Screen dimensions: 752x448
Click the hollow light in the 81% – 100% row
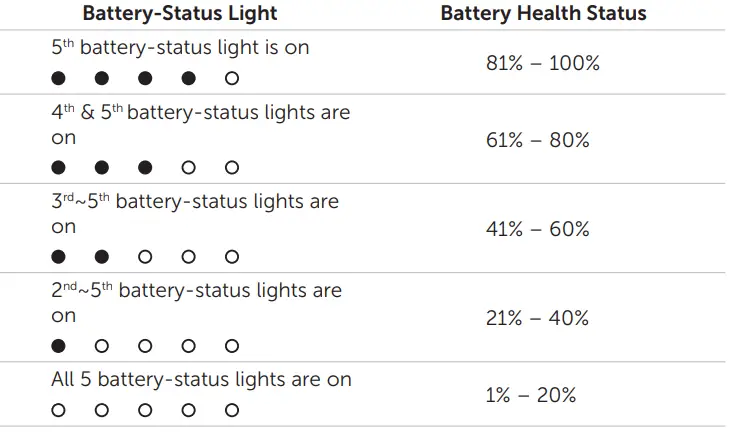coord(232,78)
